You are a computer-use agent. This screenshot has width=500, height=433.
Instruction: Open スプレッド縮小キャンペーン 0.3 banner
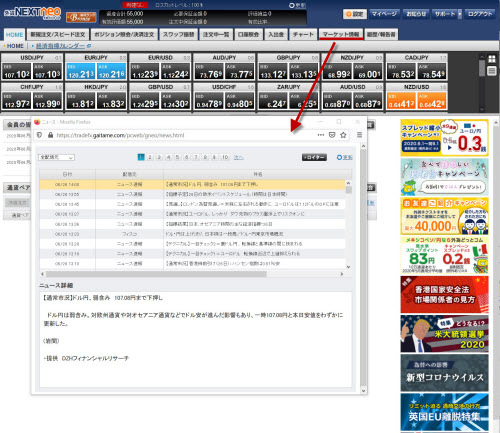pyautogui.click(x=444, y=138)
